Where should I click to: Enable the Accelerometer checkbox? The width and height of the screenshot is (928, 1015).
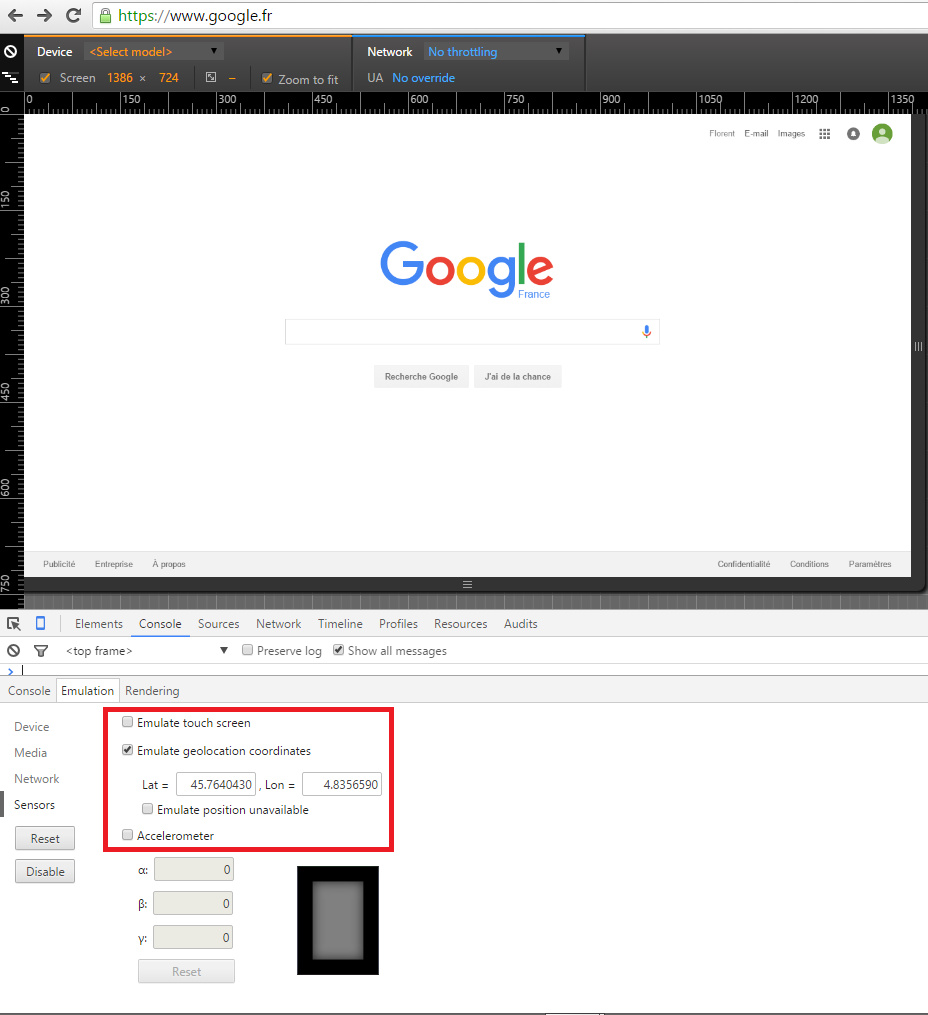(x=127, y=835)
